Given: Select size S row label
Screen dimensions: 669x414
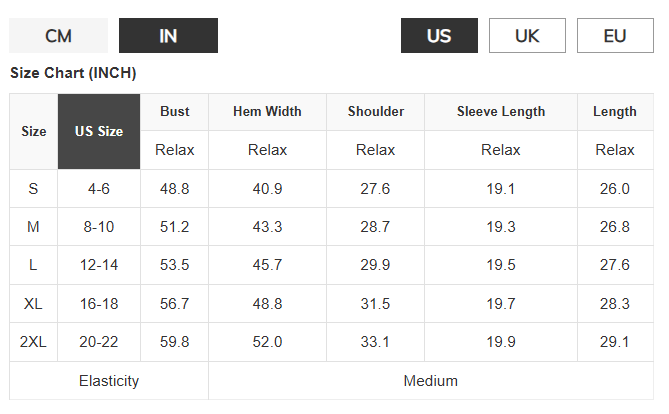Looking at the screenshot, I should pos(34,189).
